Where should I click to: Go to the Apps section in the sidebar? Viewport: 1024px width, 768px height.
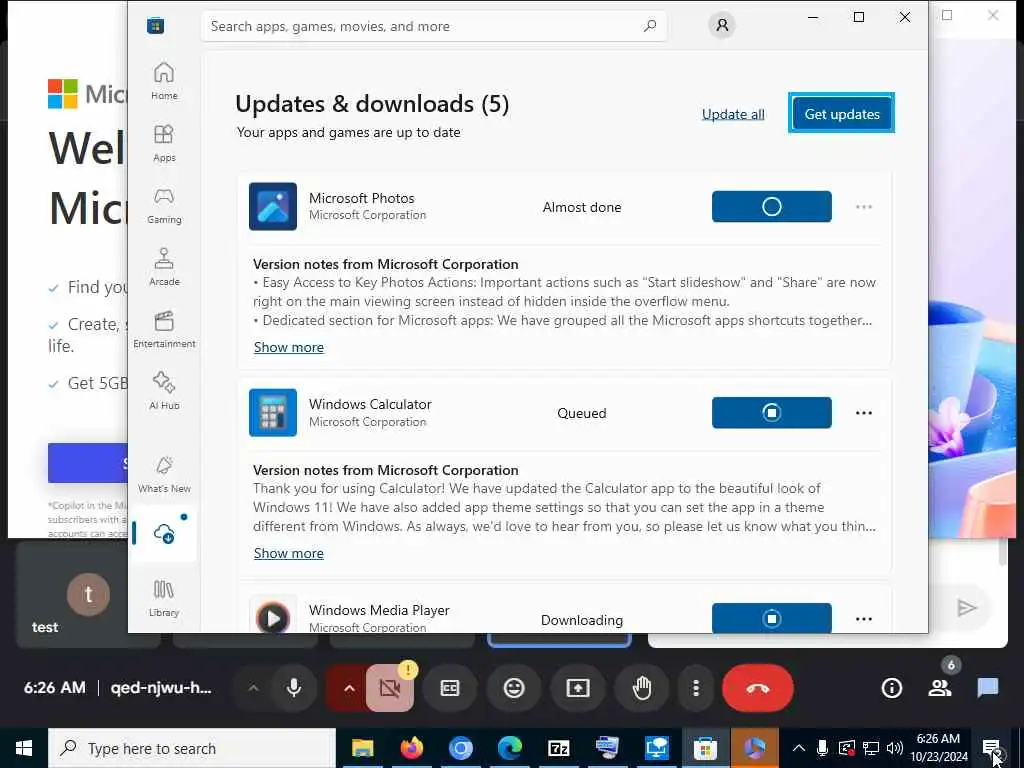(x=164, y=143)
